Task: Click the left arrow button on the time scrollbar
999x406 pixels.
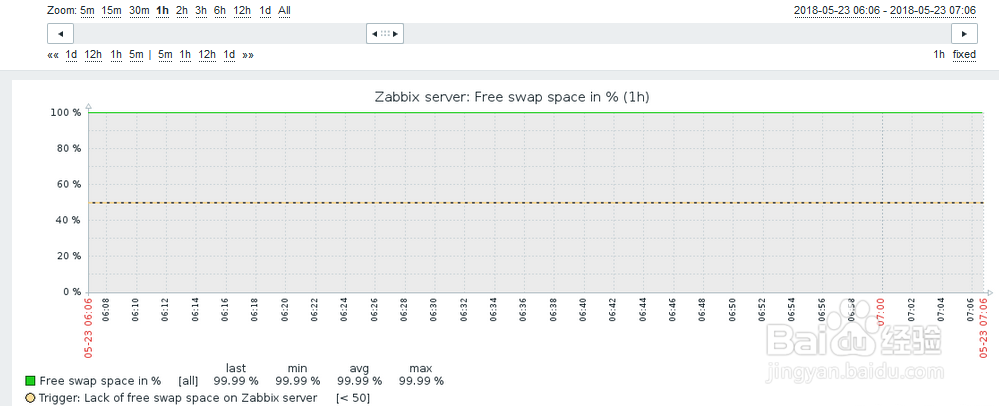Action: (61, 33)
